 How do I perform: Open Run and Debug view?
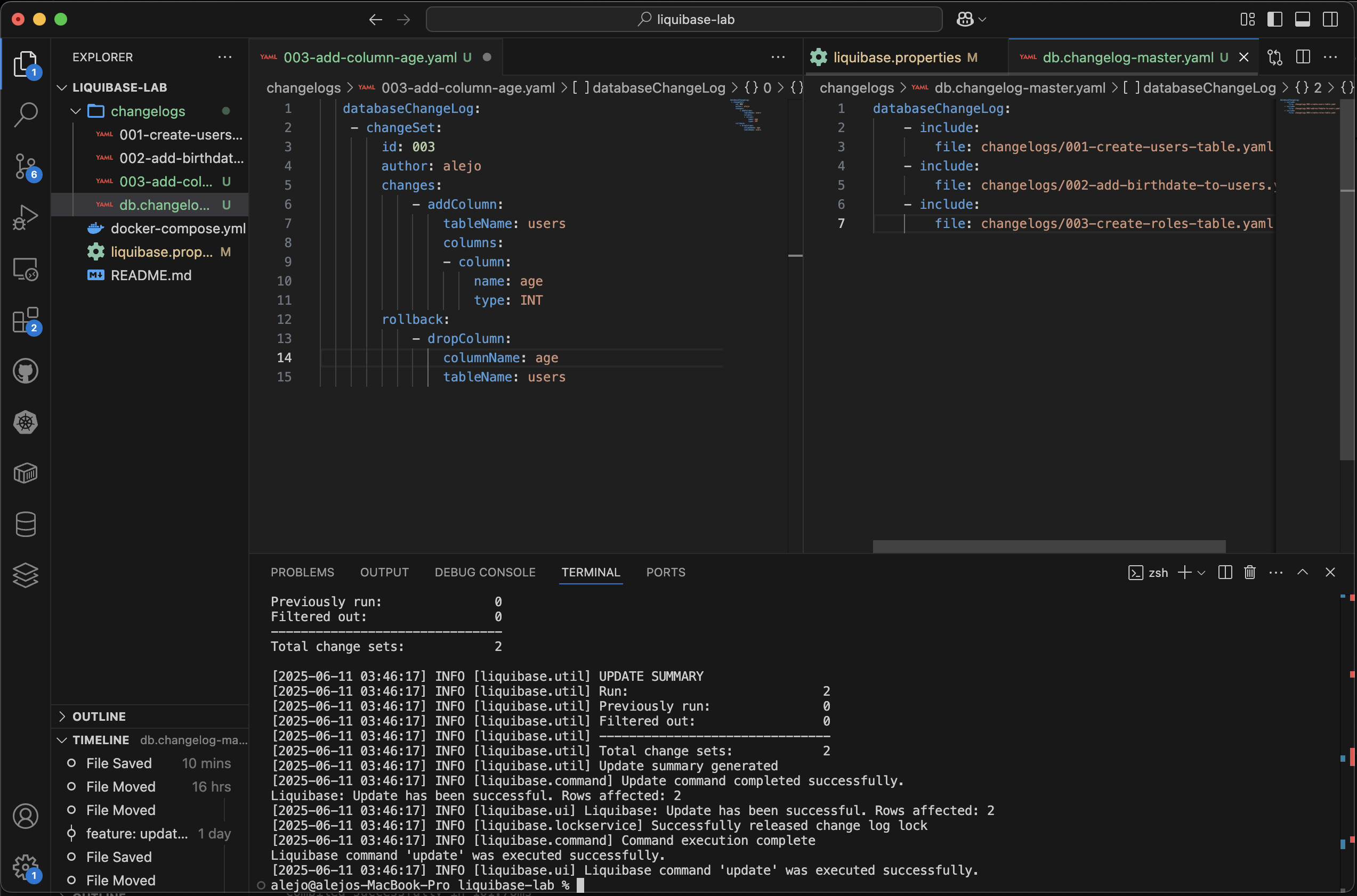26,217
